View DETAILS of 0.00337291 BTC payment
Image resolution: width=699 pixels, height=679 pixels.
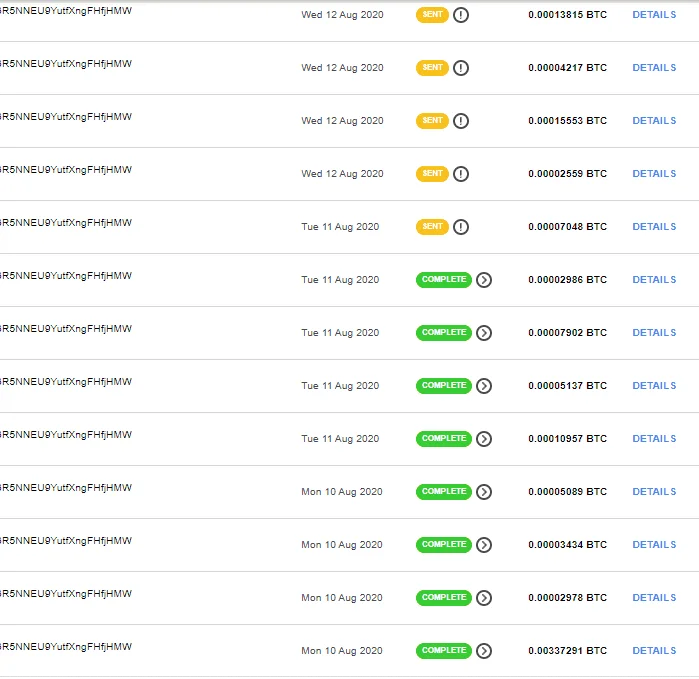click(x=654, y=651)
